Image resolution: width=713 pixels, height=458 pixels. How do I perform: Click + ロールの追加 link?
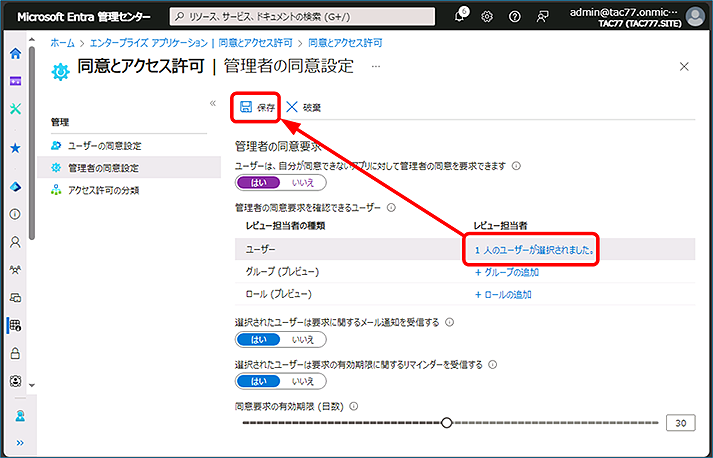click(503, 294)
